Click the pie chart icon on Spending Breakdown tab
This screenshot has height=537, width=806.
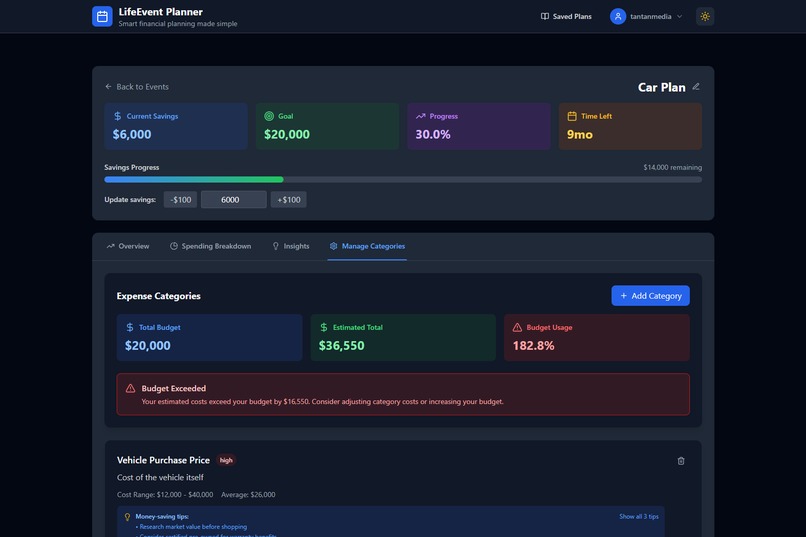[x=174, y=246]
